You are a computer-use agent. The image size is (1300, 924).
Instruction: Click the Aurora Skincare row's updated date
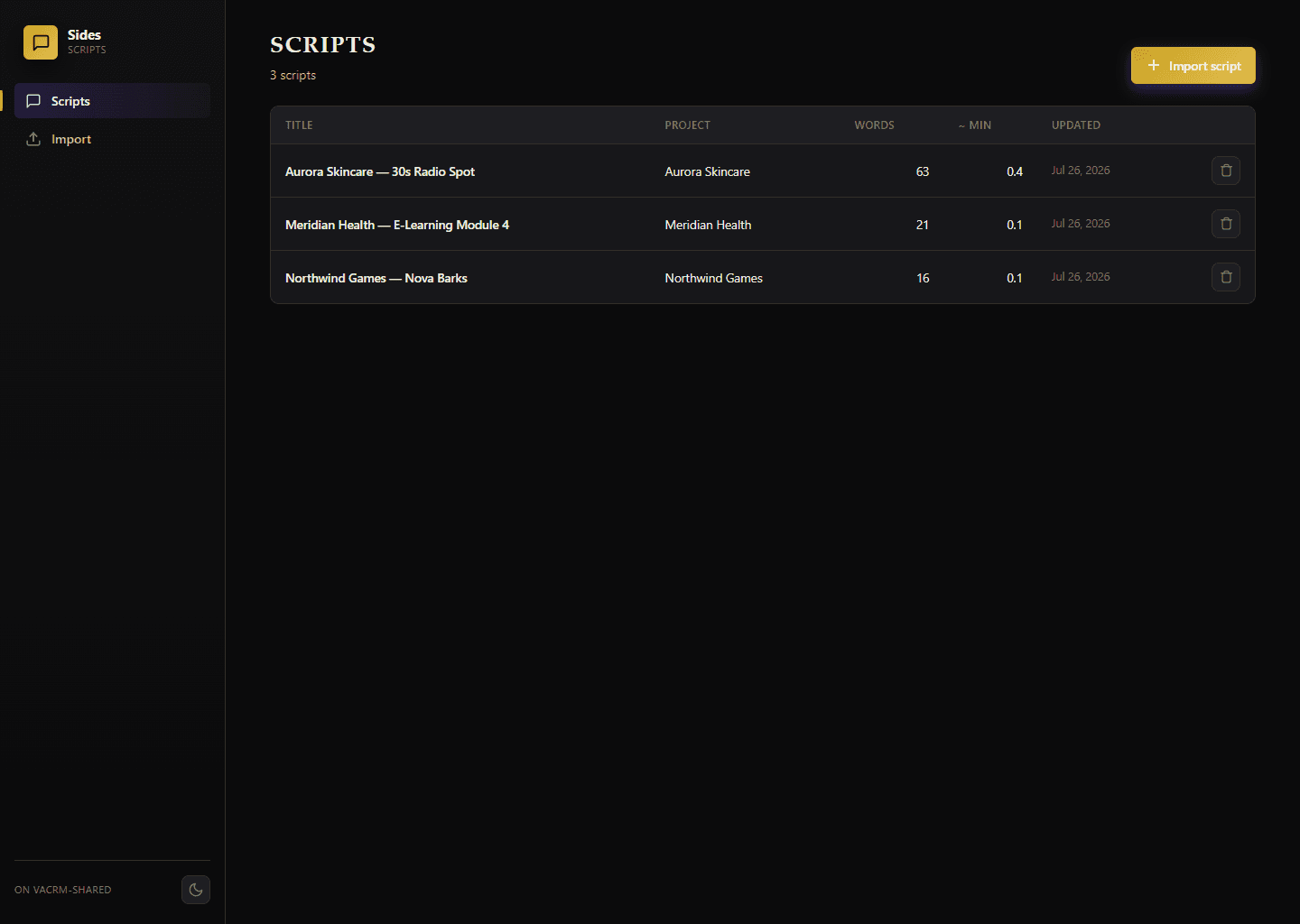tap(1081, 171)
